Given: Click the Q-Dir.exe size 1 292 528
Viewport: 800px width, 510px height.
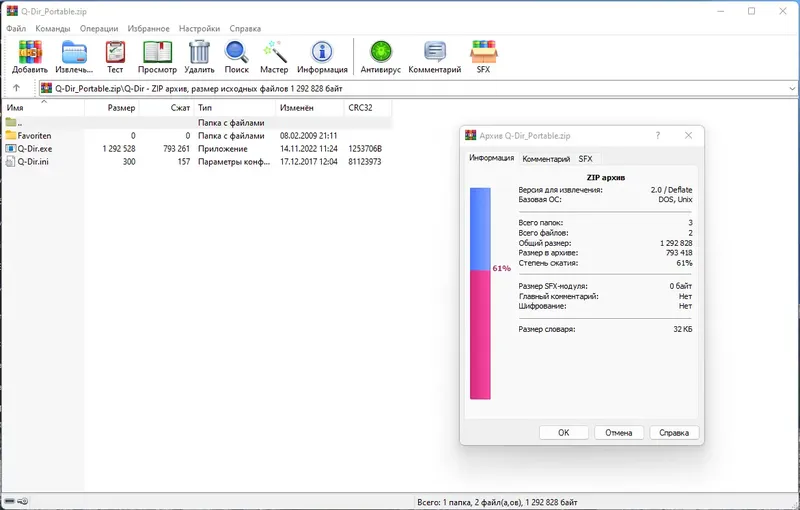Looking at the screenshot, I should pos(119,148).
